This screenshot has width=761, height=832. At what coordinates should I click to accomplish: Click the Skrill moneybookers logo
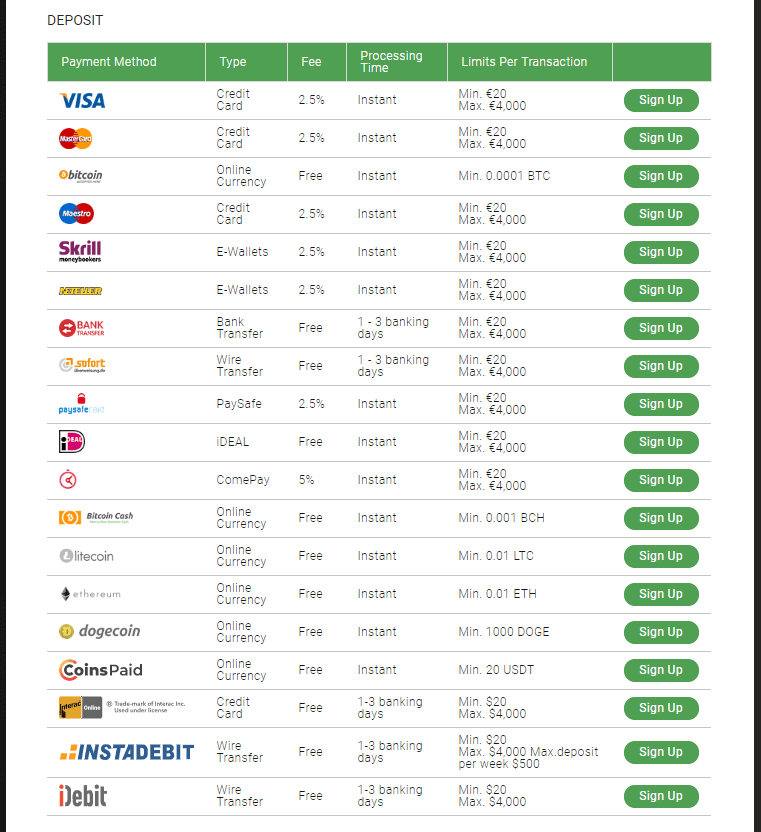80,252
